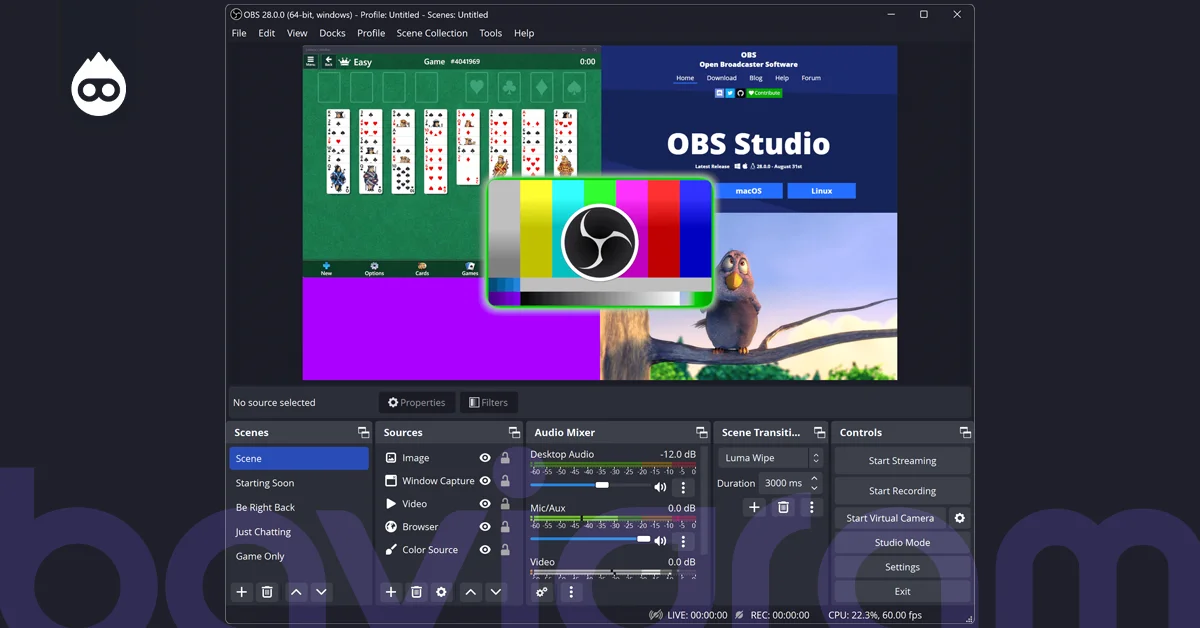The height and width of the screenshot is (628, 1200).
Task: Click the Start Recording button
Action: pyautogui.click(x=902, y=491)
